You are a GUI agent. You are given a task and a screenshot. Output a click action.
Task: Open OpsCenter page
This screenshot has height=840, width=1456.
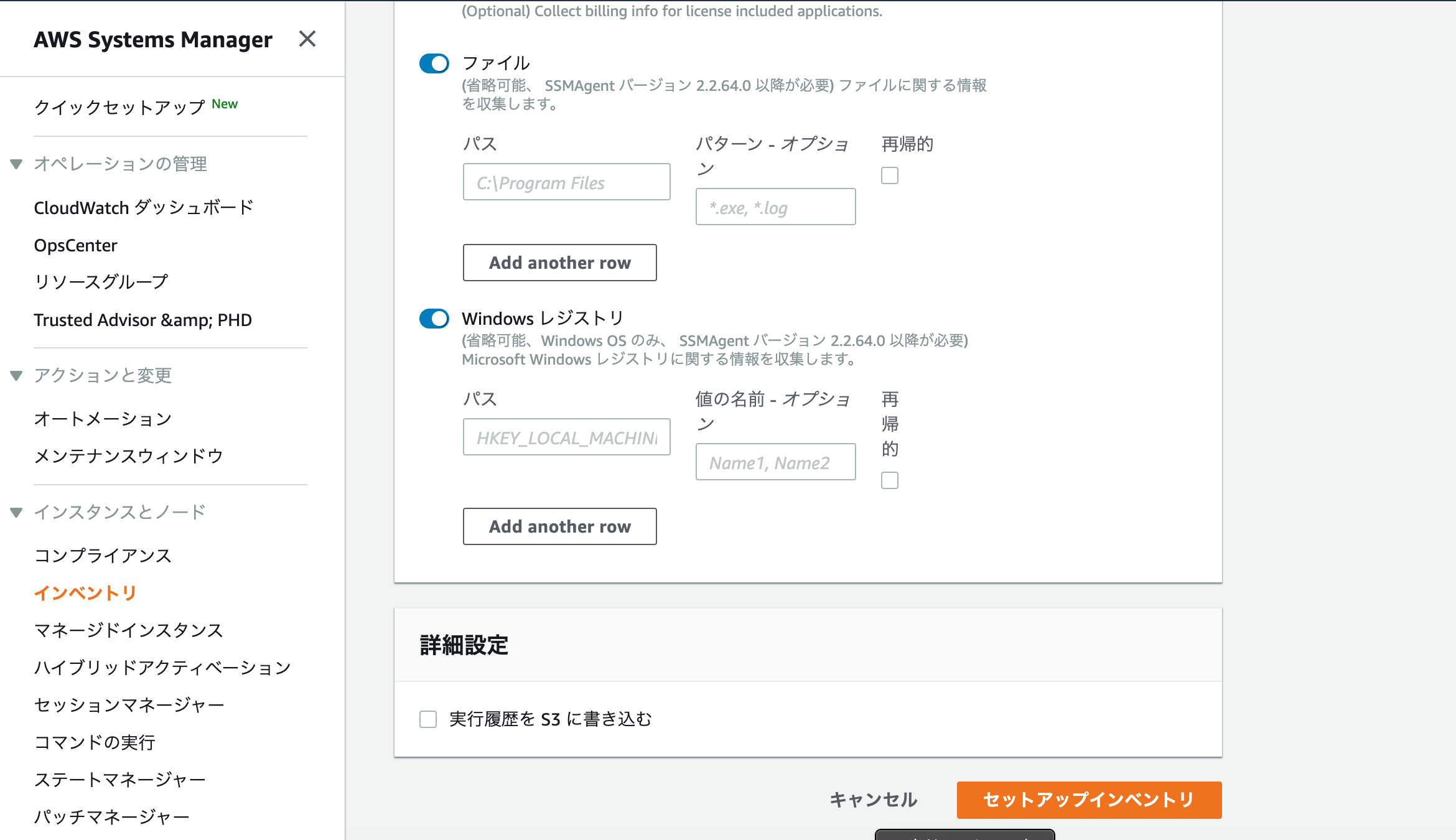[75, 245]
